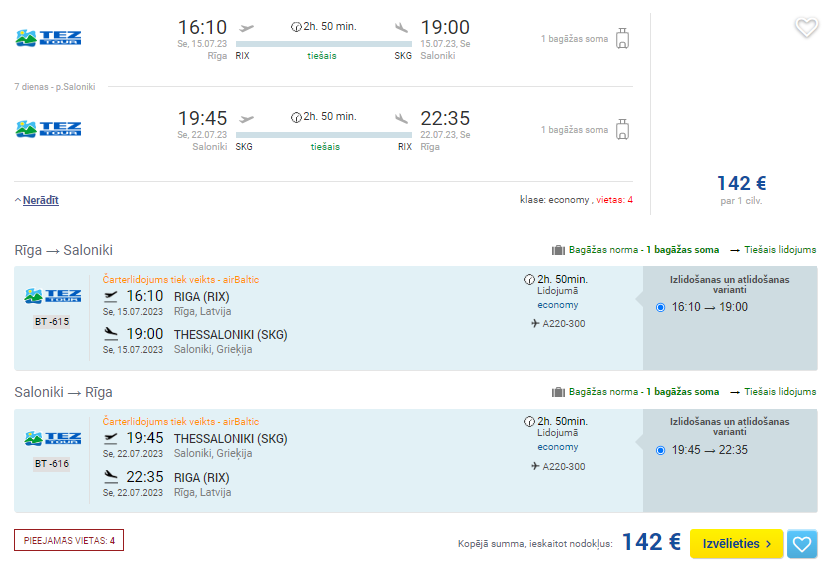Click the takeoff icon beside 16:10 RIGA (RIX)
This screenshot has height=575, width=828.
[x=110, y=296]
